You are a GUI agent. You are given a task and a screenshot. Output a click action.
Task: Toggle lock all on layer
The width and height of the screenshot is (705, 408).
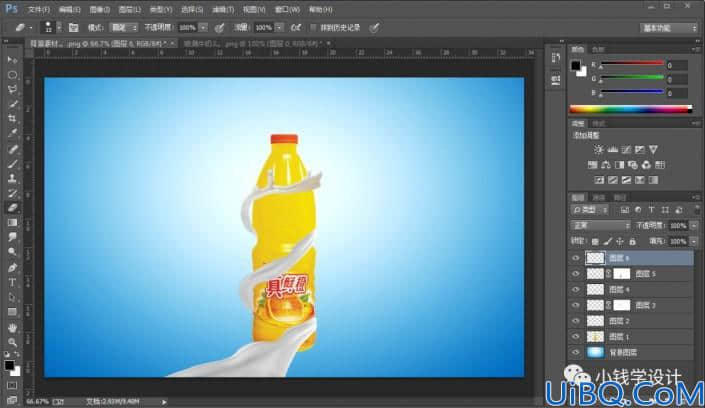[x=633, y=242]
